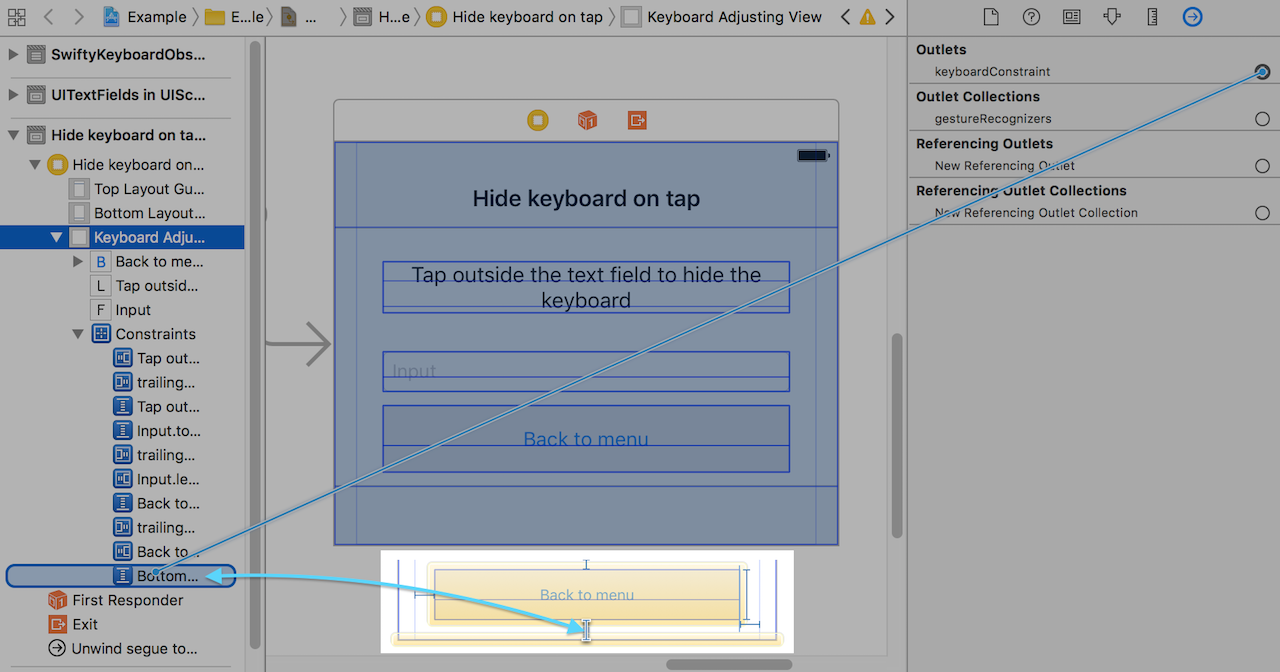The width and height of the screenshot is (1280, 672).
Task: Go forward in editor history
Action: click(x=79, y=17)
